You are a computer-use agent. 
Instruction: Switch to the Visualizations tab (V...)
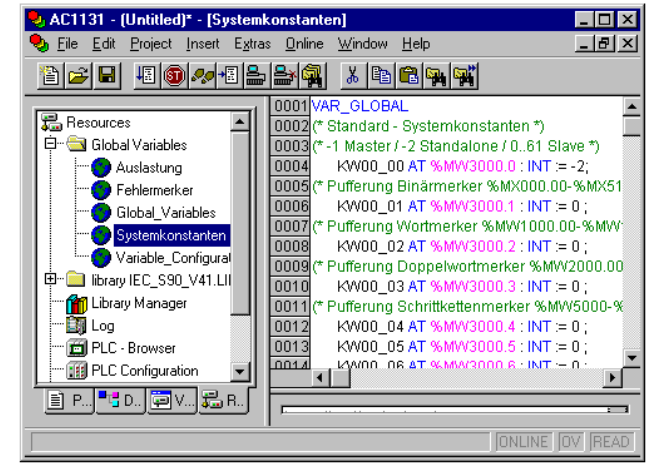172,401
